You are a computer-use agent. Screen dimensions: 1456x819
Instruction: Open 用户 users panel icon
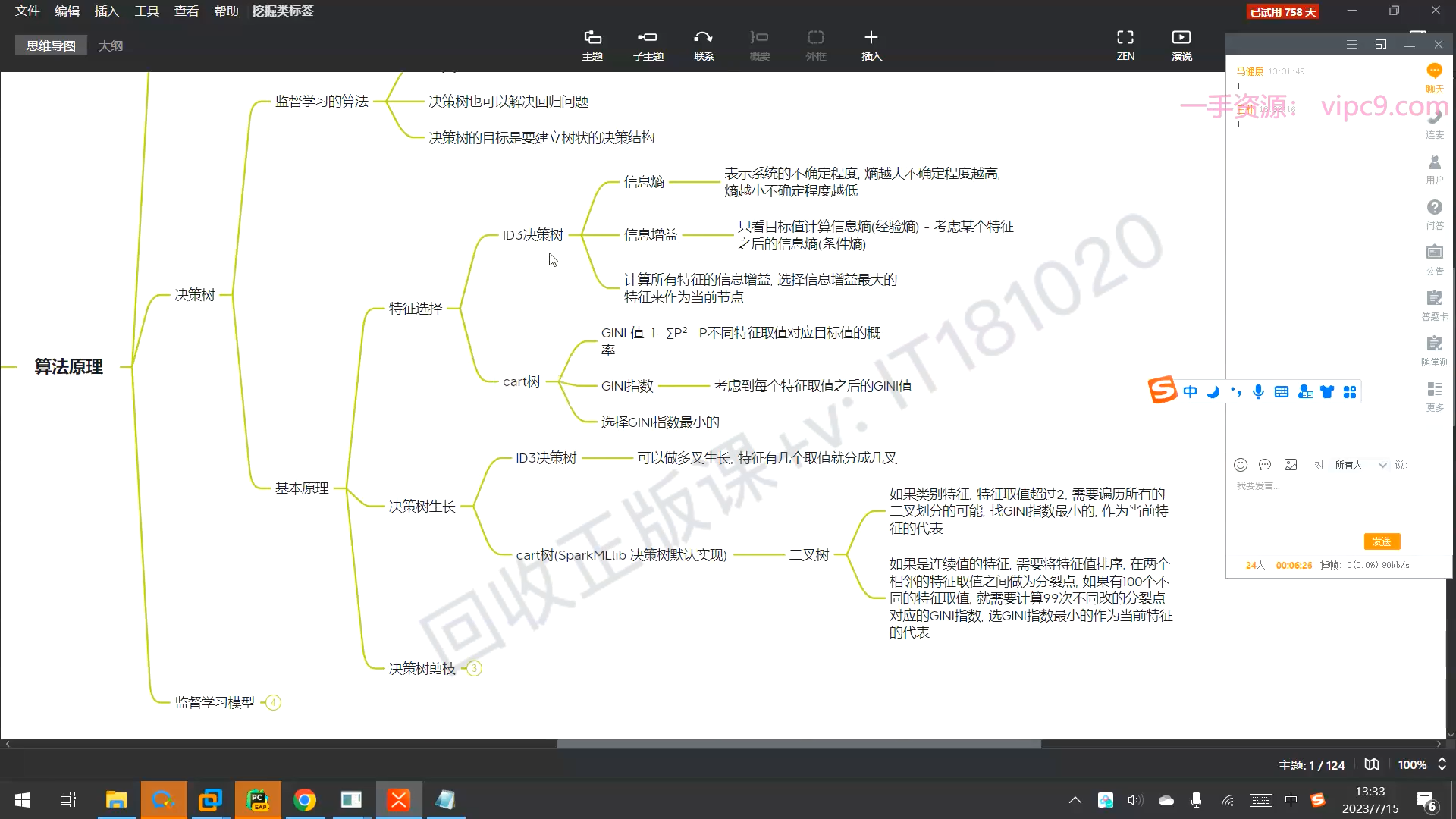[x=1434, y=162]
